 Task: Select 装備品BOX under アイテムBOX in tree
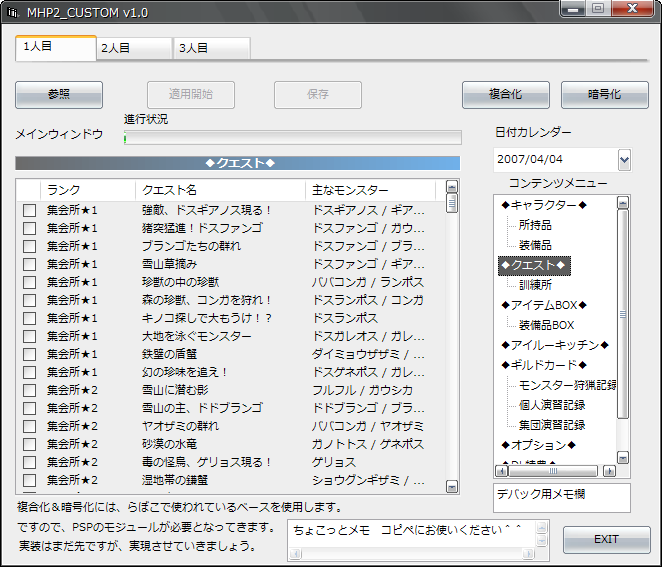pos(546,325)
